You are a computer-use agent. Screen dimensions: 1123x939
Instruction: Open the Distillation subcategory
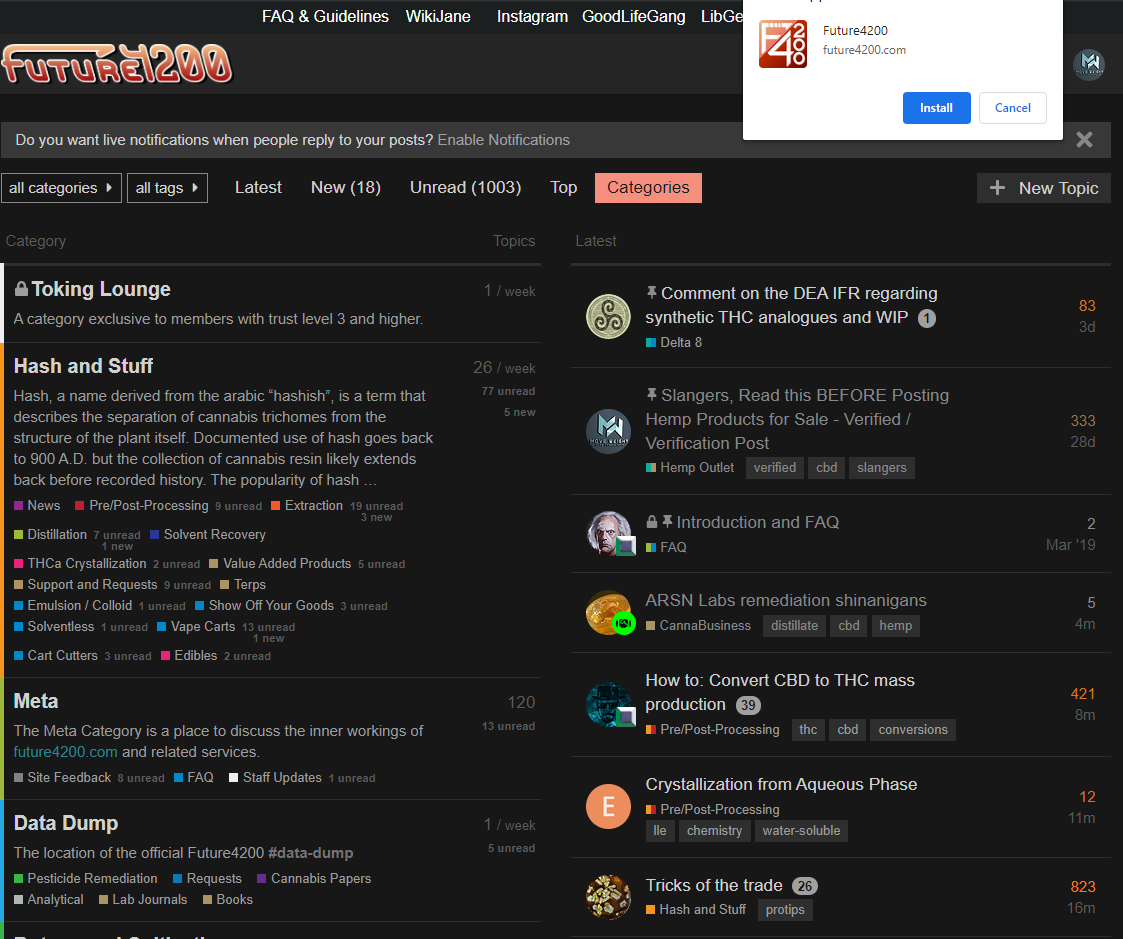pyautogui.click(x=50, y=534)
